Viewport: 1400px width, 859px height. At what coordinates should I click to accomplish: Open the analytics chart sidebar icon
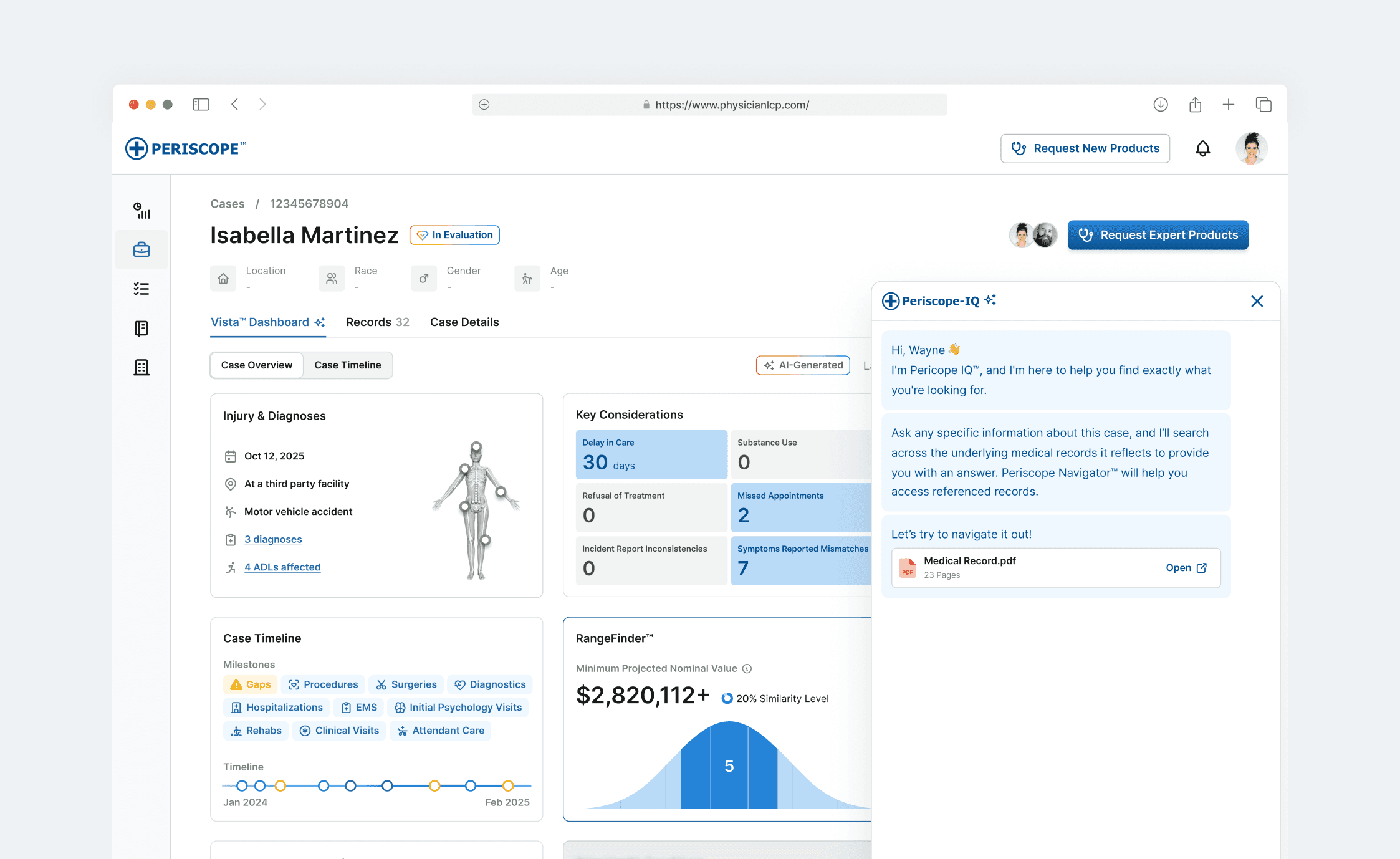[x=141, y=211]
